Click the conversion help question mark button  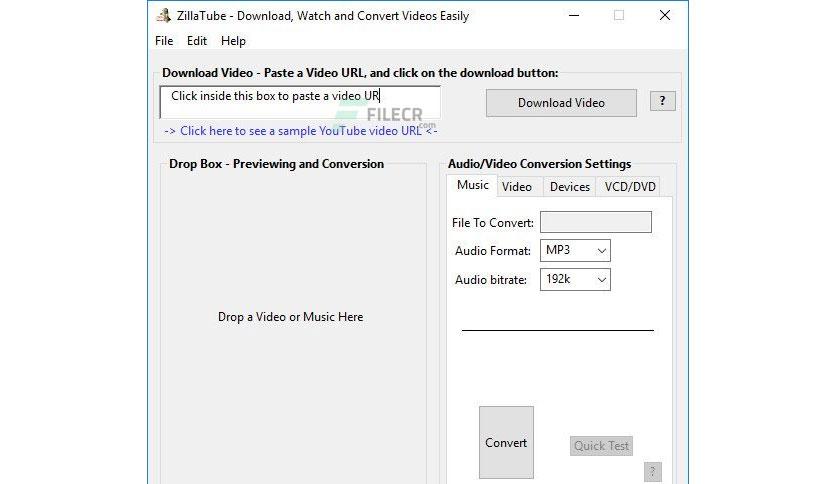point(652,472)
